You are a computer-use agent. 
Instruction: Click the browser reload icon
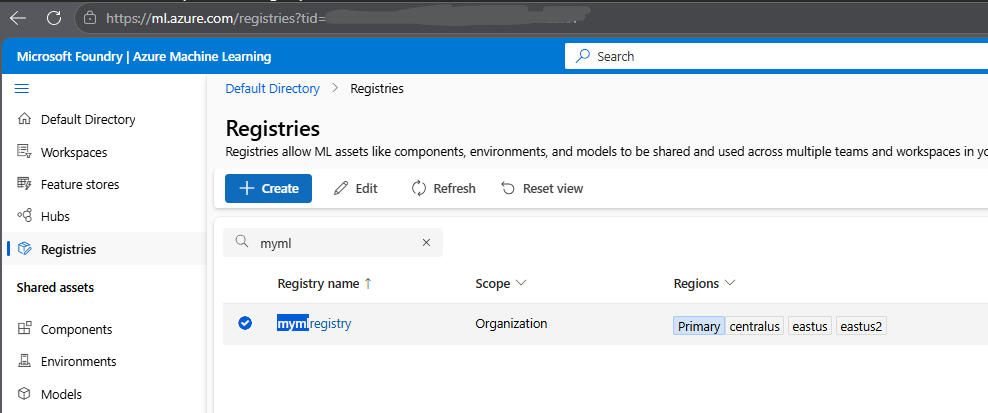(53, 17)
